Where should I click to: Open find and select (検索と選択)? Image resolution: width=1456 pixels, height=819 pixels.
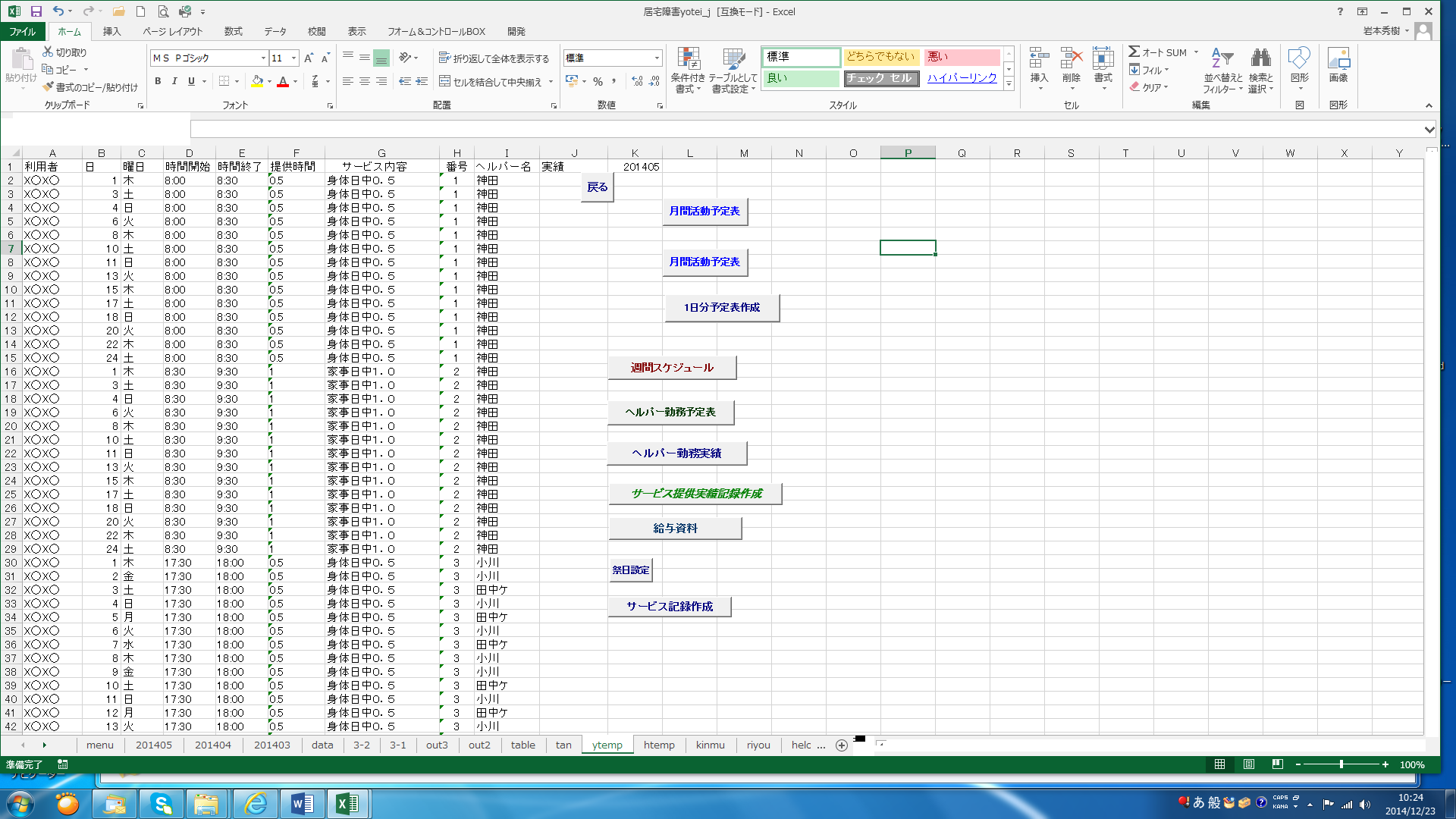point(1260,70)
